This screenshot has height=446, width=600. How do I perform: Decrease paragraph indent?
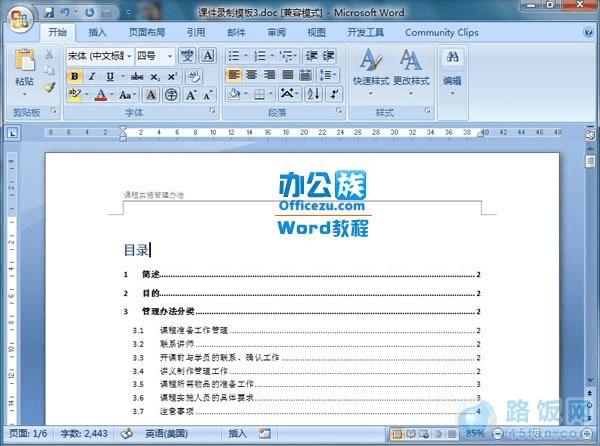[x=311, y=56]
